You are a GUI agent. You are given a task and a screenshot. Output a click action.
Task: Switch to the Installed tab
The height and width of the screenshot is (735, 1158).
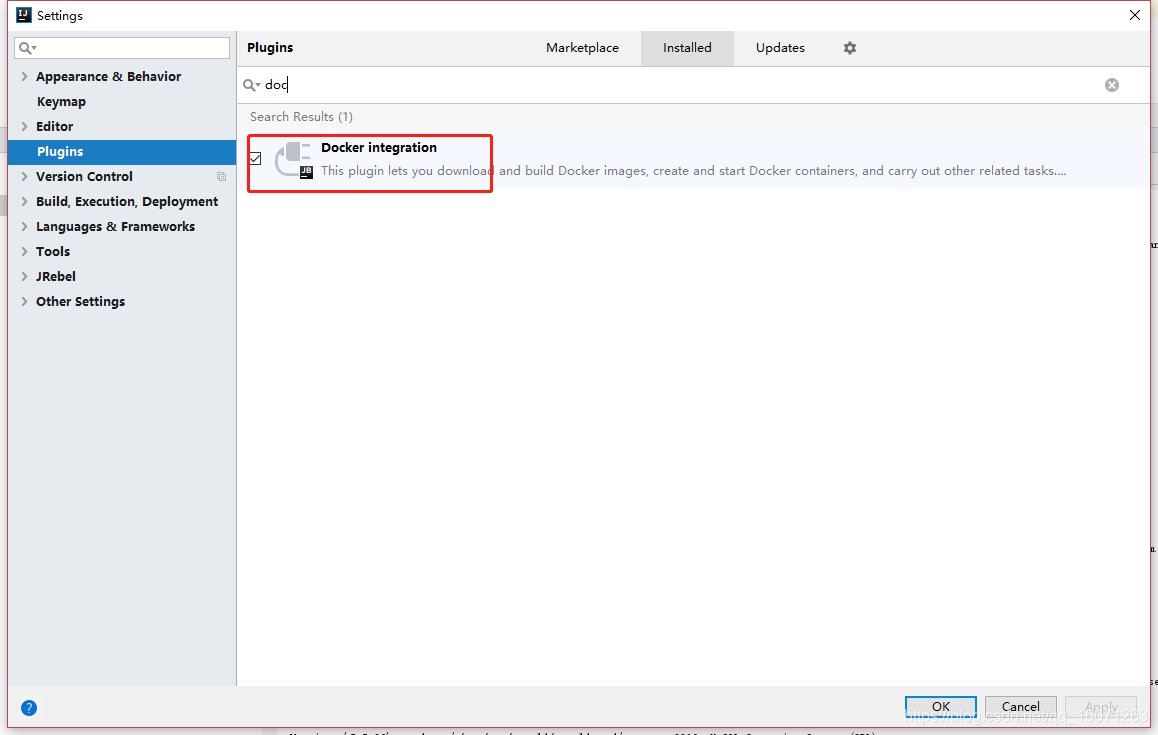click(x=687, y=48)
